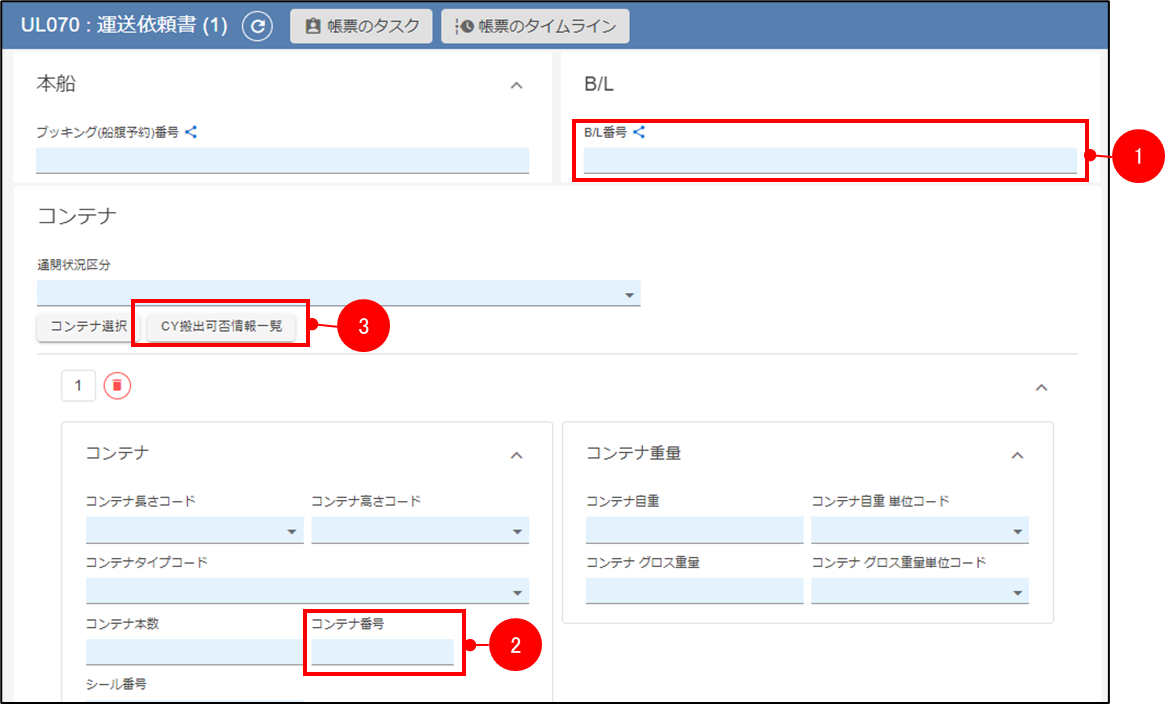
Task: Delete container row 1 with red trash icon
Action: pos(117,386)
